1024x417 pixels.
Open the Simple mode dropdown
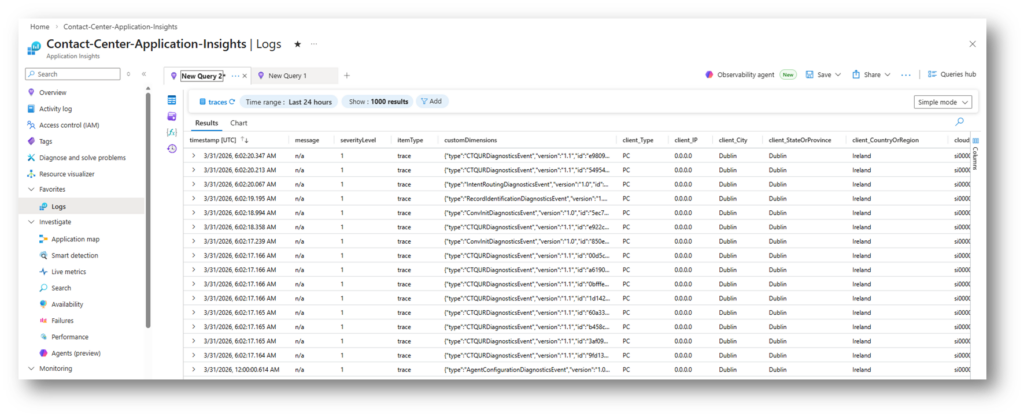tap(942, 101)
